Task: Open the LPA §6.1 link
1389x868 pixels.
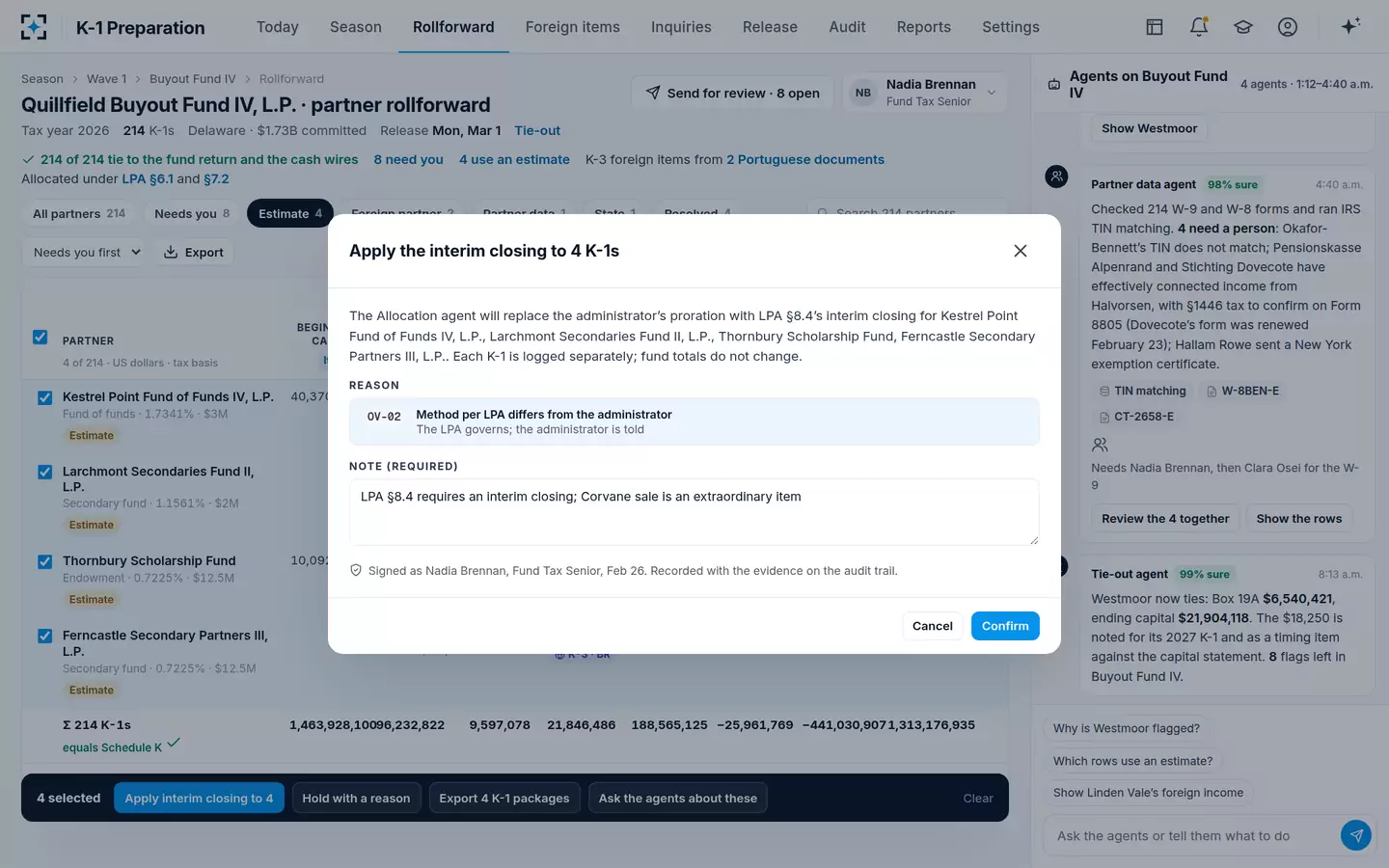Action: [148, 178]
